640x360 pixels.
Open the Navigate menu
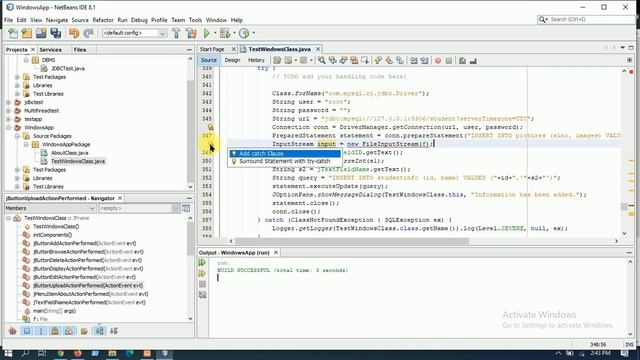click(57, 20)
